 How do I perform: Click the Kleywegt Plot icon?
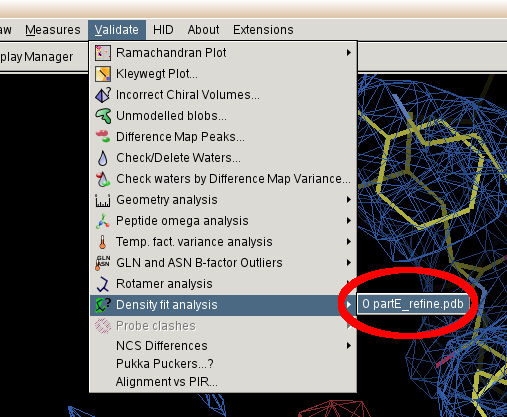click(103, 74)
